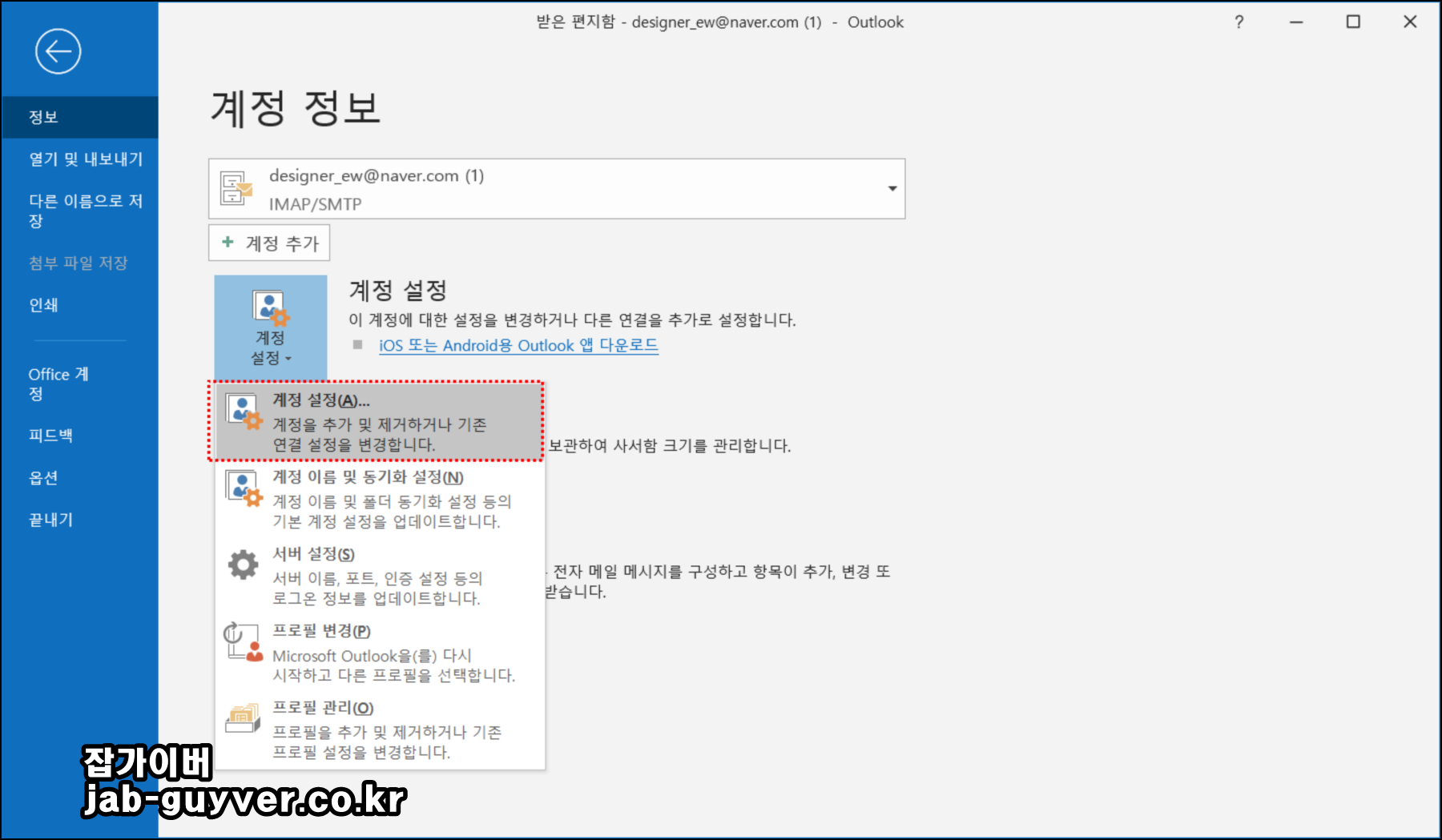Select 정보 in the sidebar
1442x840 pixels.
coord(79,118)
